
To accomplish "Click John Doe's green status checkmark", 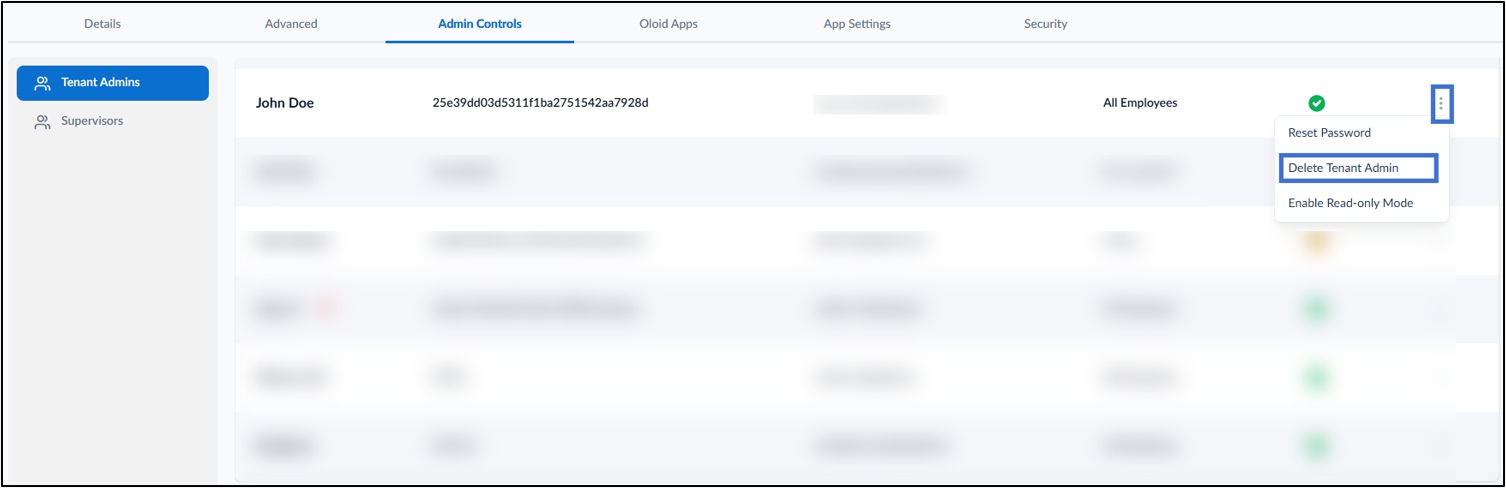I will (x=1317, y=103).
